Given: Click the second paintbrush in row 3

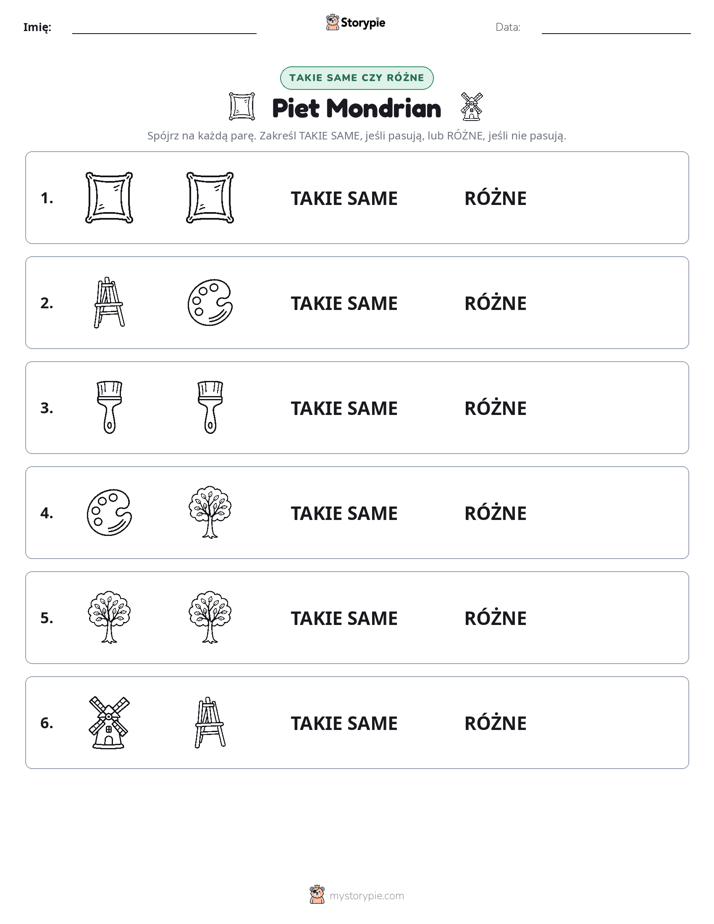Looking at the screenshot, I should (210, 407).
